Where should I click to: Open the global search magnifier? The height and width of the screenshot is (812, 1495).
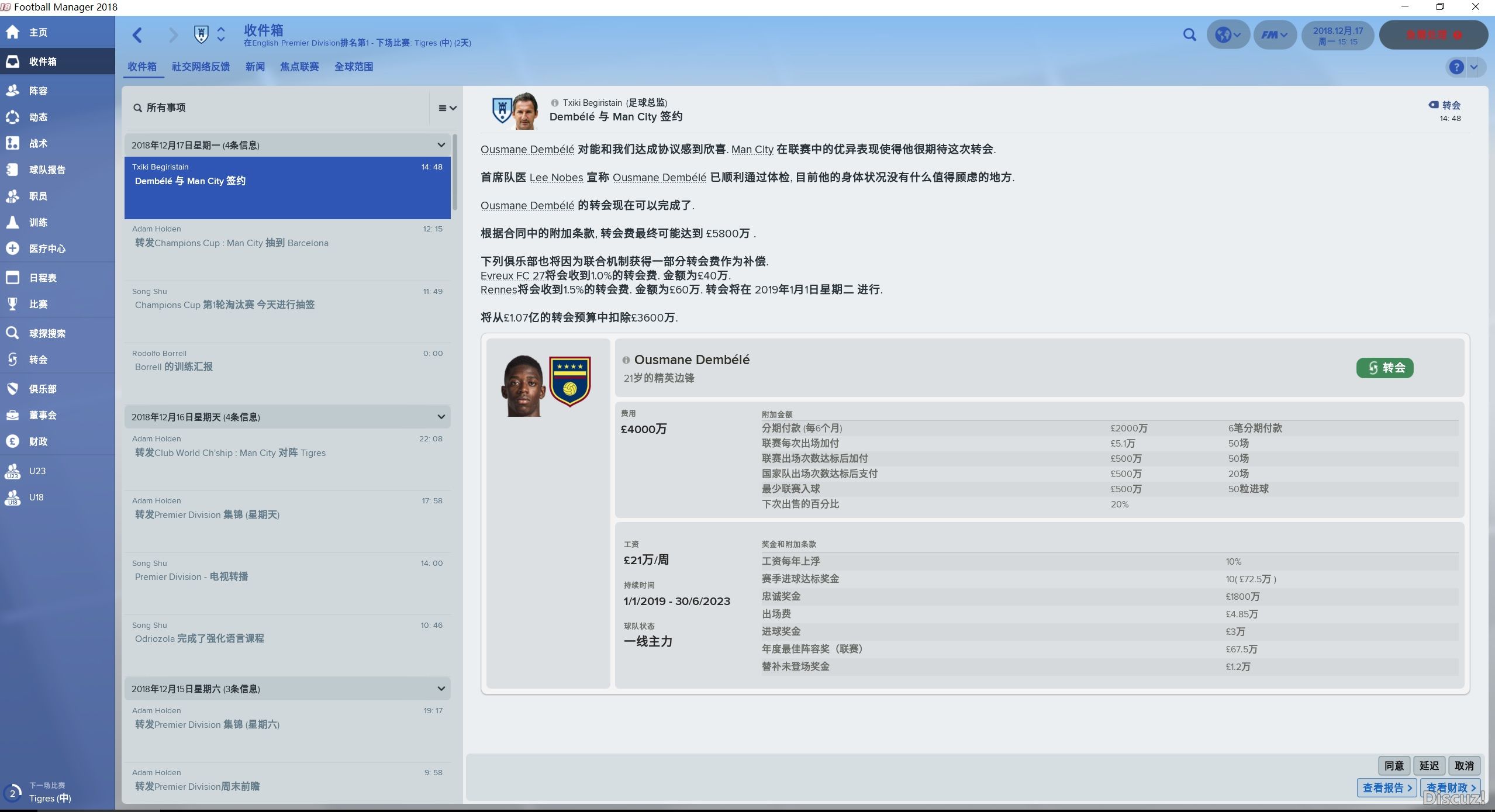1189,34
